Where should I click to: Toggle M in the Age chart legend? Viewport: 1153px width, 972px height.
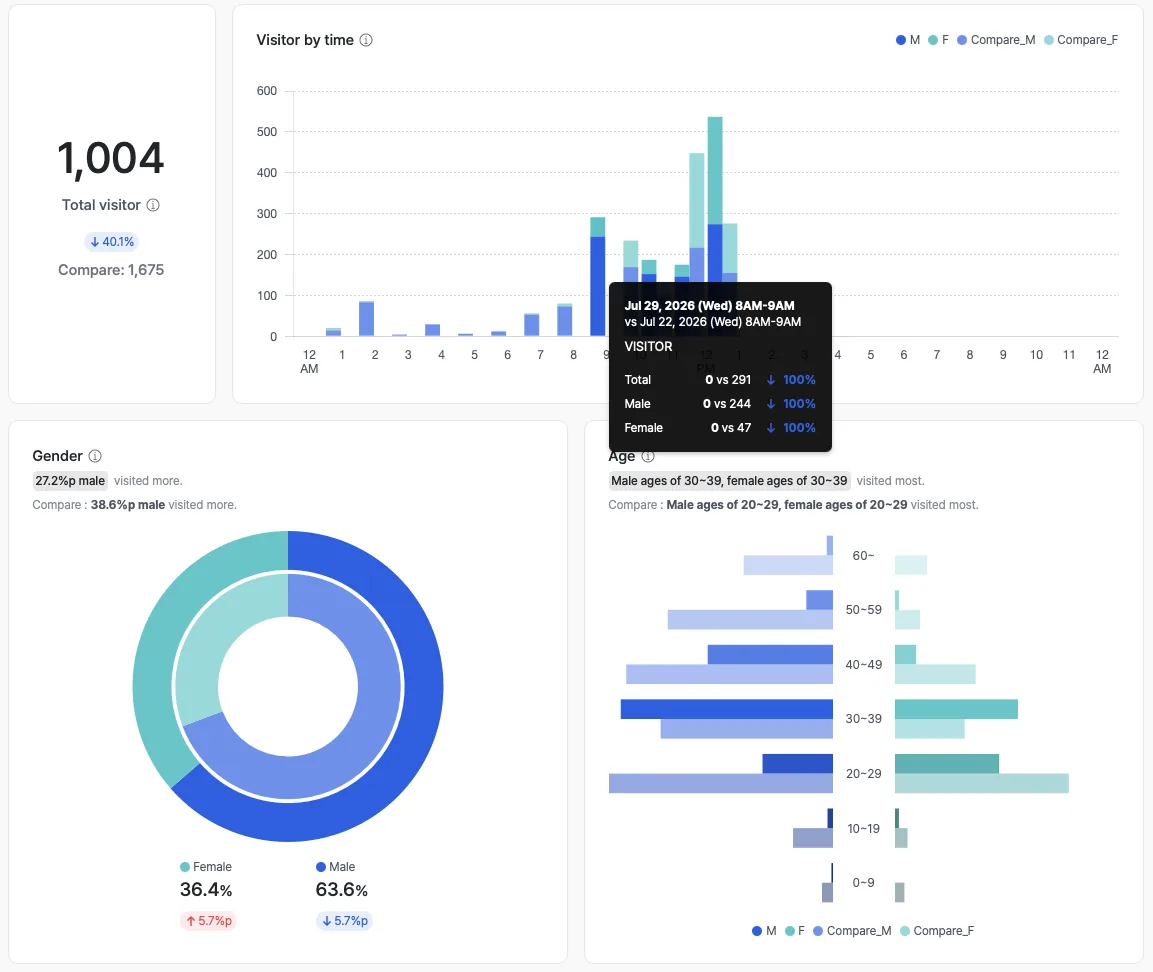click(764, 931)
